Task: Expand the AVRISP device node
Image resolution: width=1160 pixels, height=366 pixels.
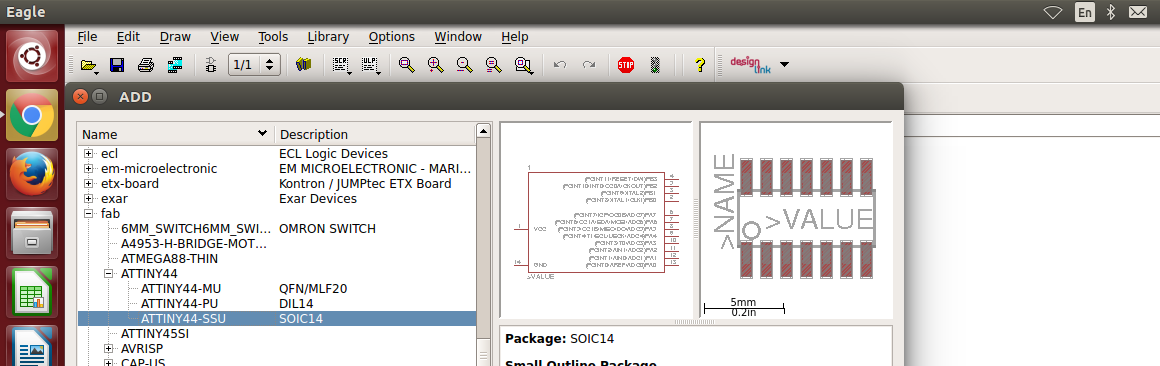Action: click(109, 348)
